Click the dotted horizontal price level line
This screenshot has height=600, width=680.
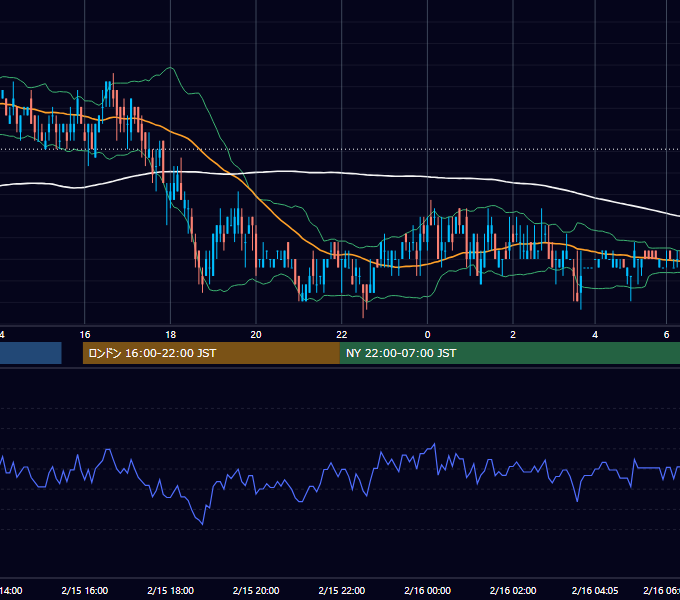(340, 149)
